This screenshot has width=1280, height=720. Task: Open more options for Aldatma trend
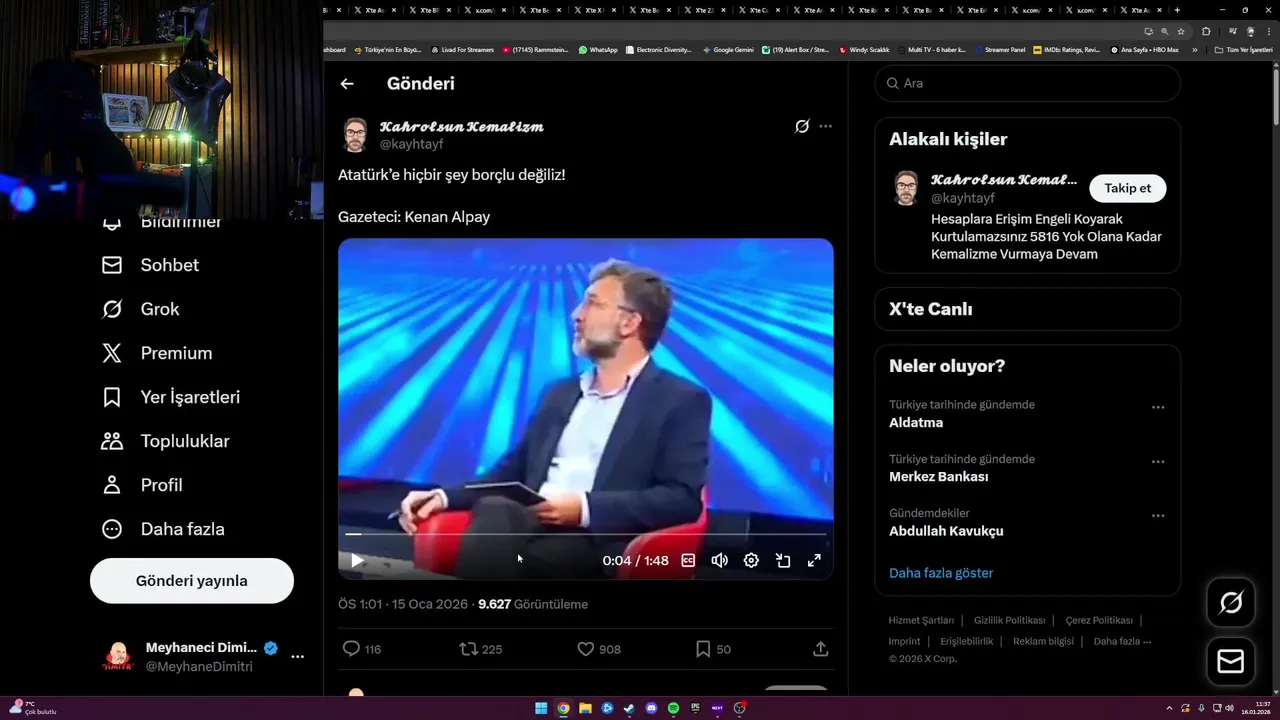coord(1158,407)
